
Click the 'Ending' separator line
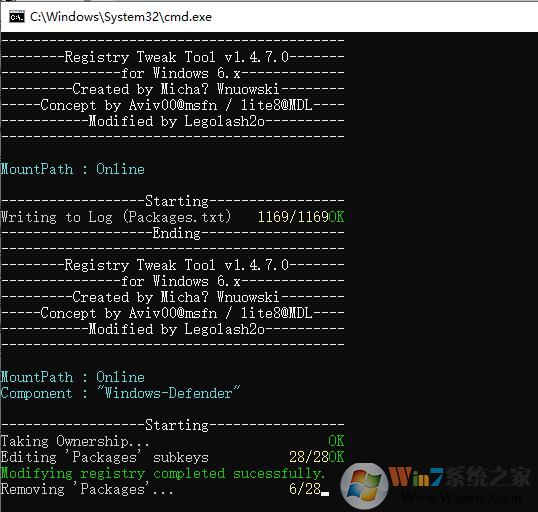tap(173, 233)
